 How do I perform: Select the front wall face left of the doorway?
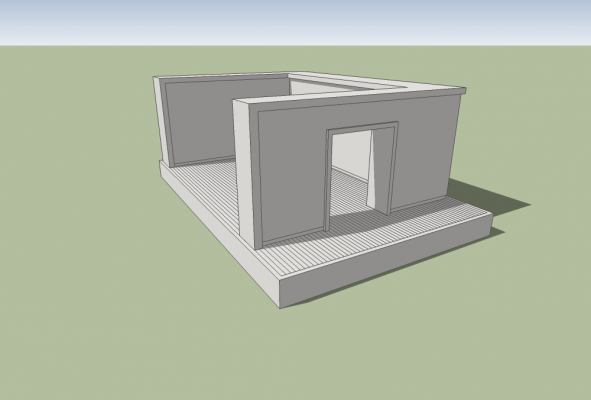[292, 177]
